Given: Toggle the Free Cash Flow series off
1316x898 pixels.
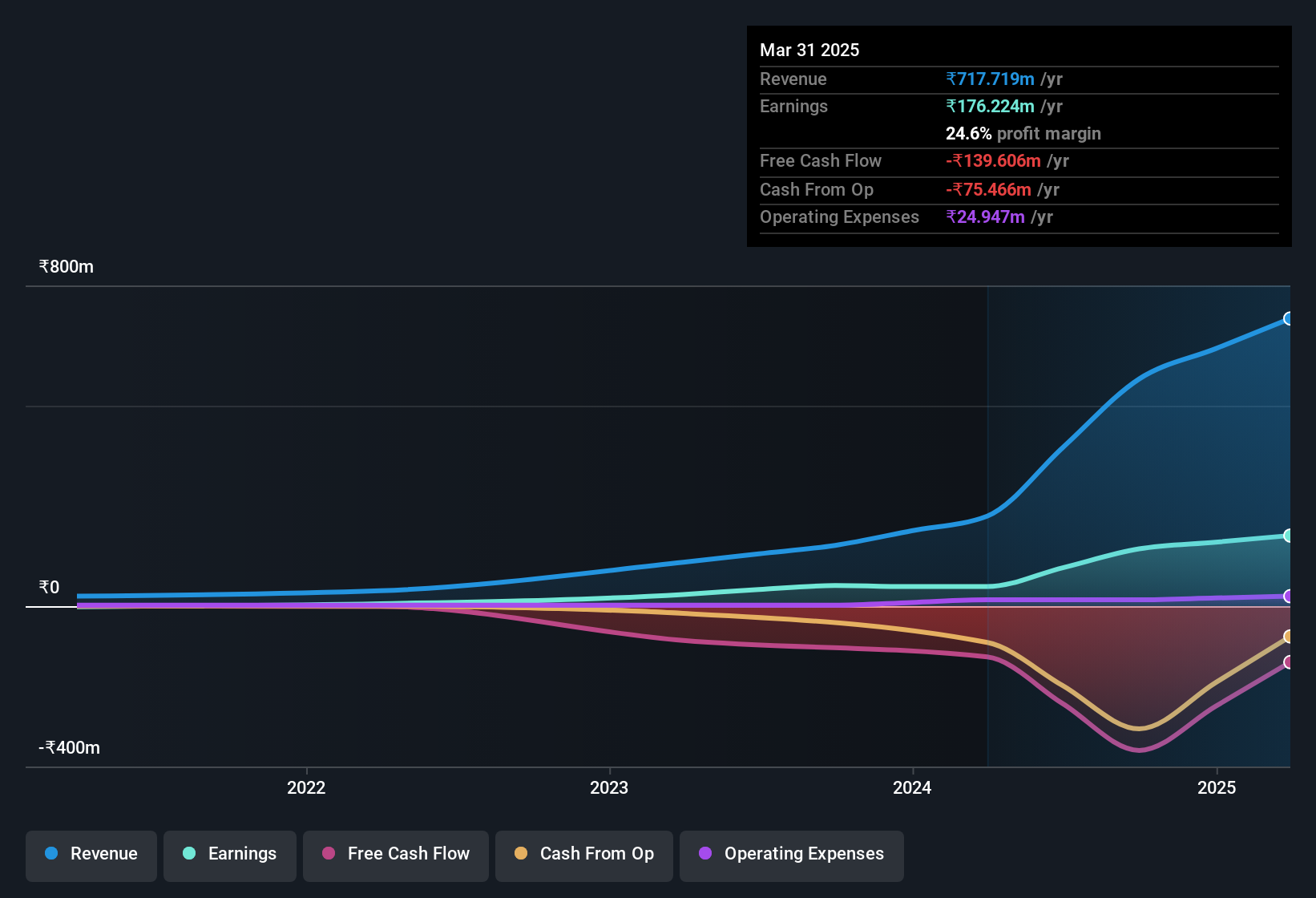Looking at the screenshot, I should click(x=395, y=854).
